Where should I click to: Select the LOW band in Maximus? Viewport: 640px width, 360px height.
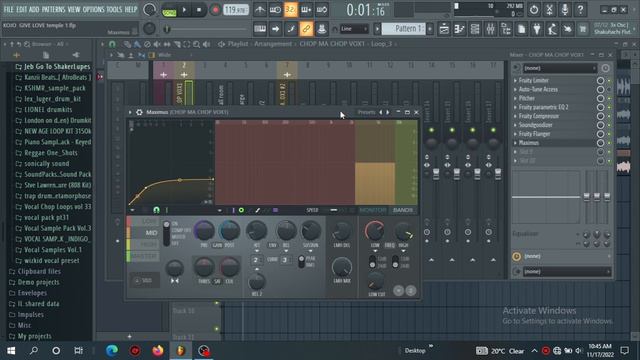(144, 221)
